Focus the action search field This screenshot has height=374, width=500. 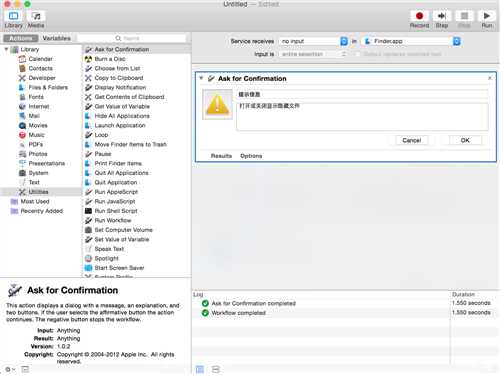[x=132, y=38]
